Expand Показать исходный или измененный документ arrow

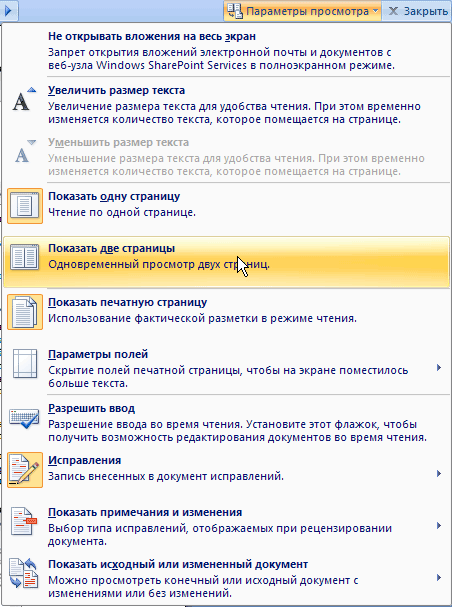click(x=439, y=578)
